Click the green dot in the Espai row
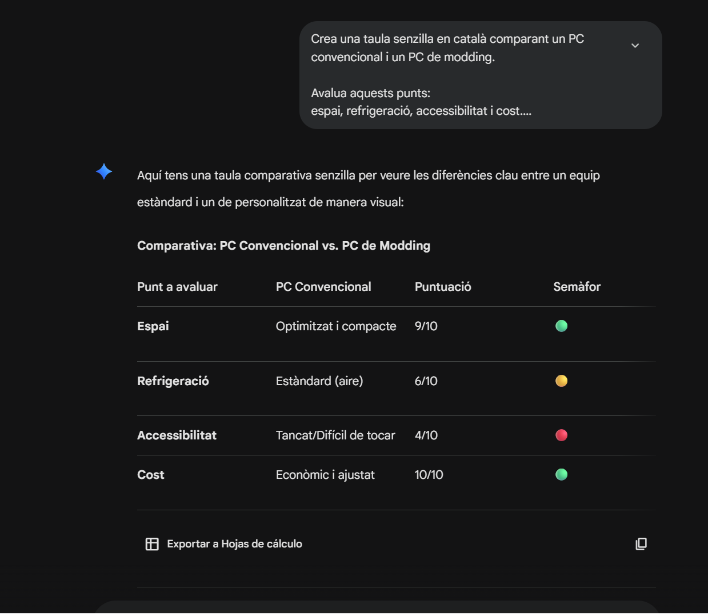Screen dimensions: 708x614 tap(561, 326)
